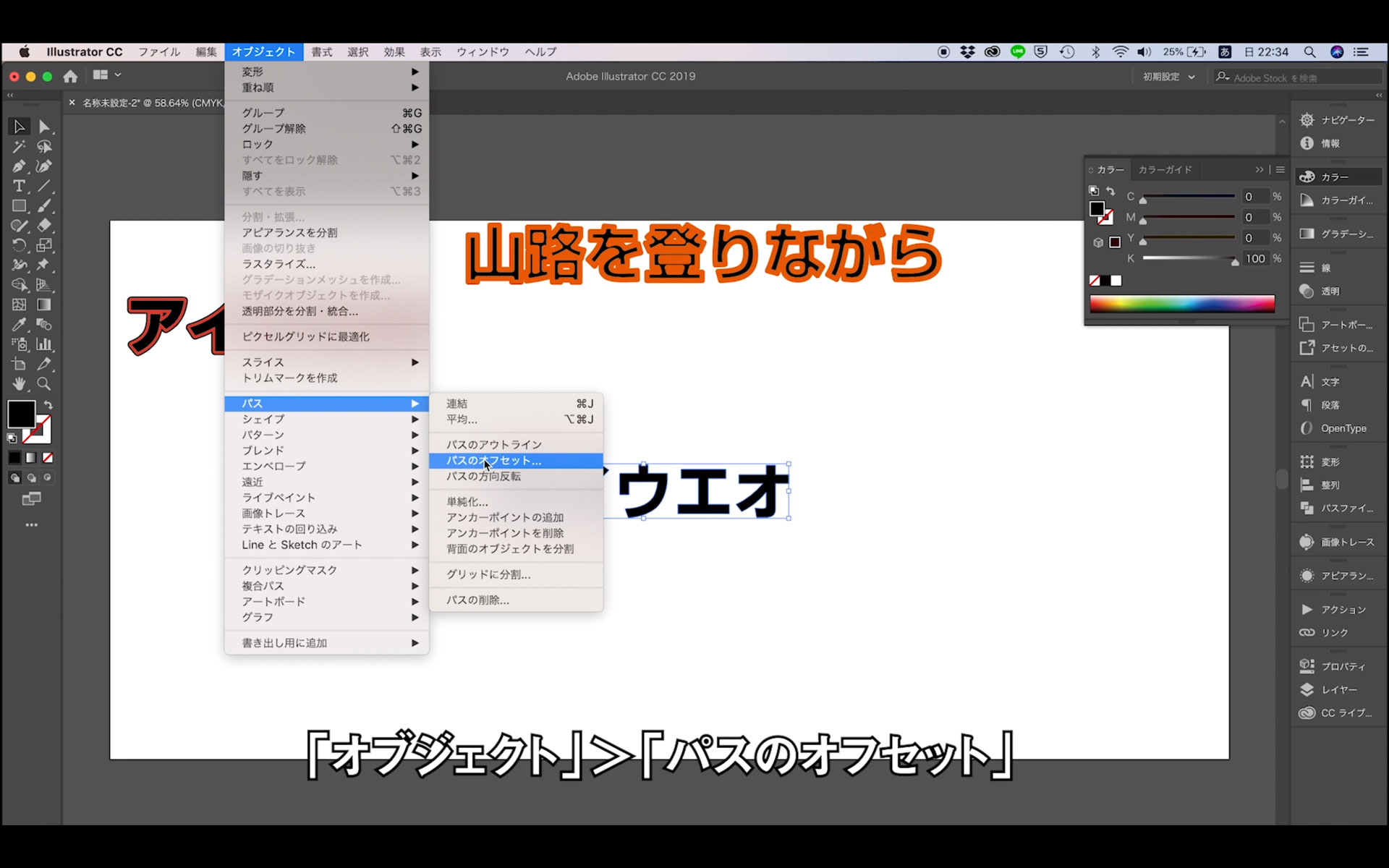
Task: Expand the 重ね順 submenu
Action: 327,88
